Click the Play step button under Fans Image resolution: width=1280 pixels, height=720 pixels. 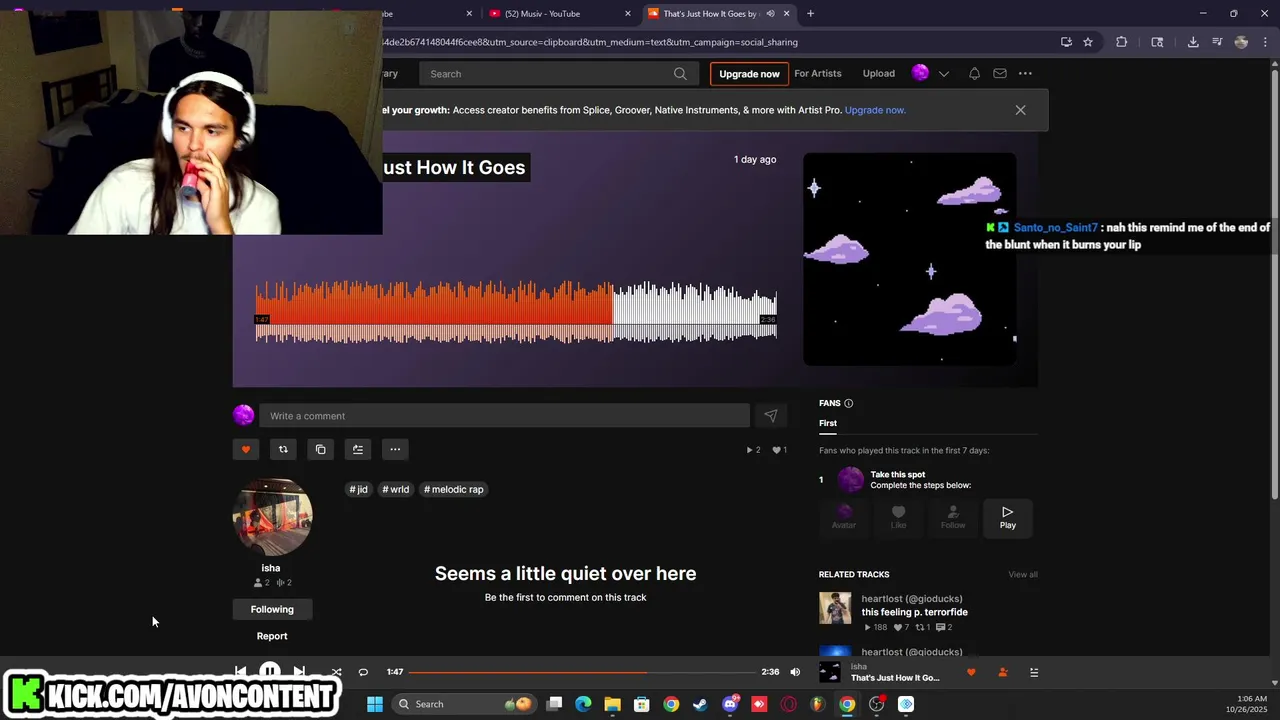coord(1008,517)
